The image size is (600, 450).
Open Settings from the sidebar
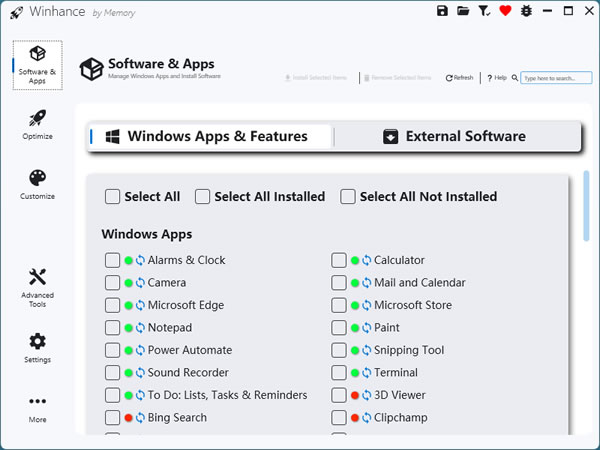click(x=37, y=348)
